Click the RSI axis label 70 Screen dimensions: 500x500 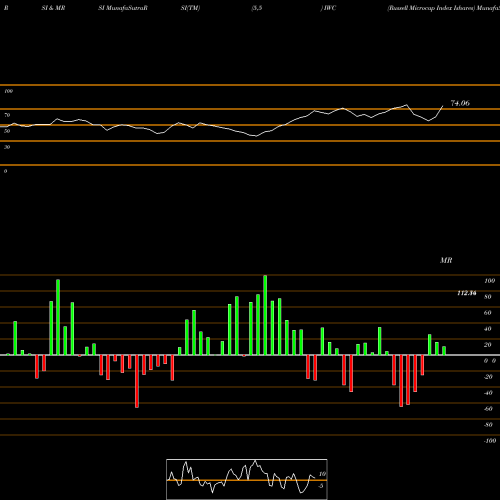(x=7, y=115)
